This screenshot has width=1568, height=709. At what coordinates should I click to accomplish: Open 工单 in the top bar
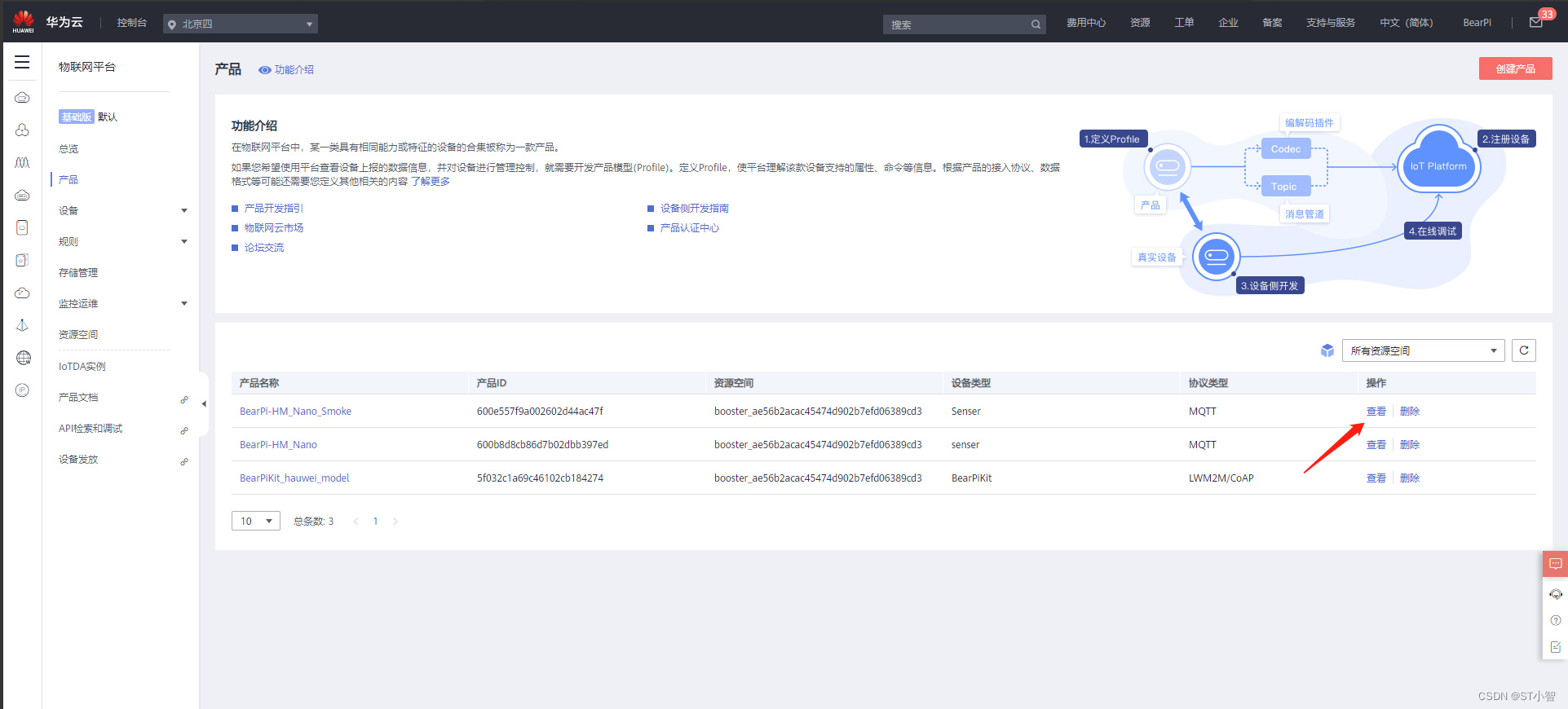[x=1184, y=23]
